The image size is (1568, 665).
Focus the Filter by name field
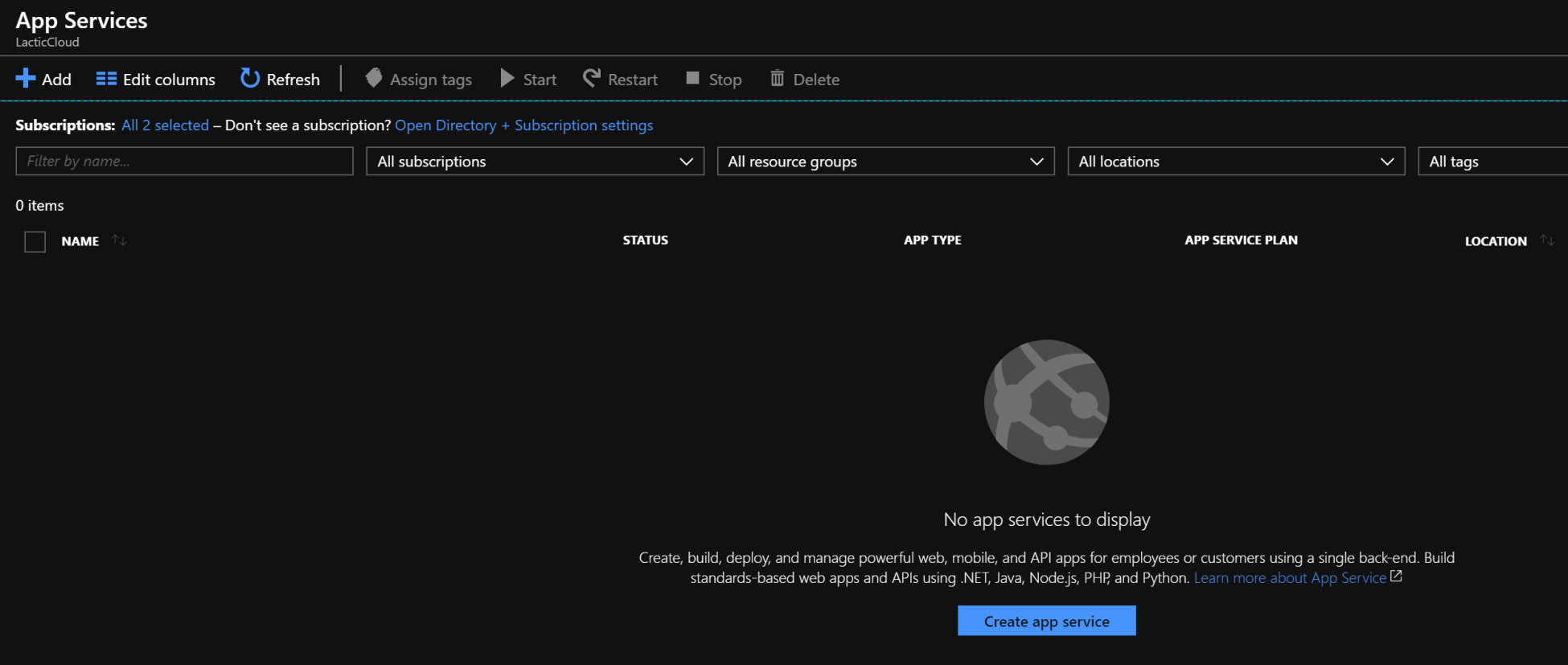point(184,161)
